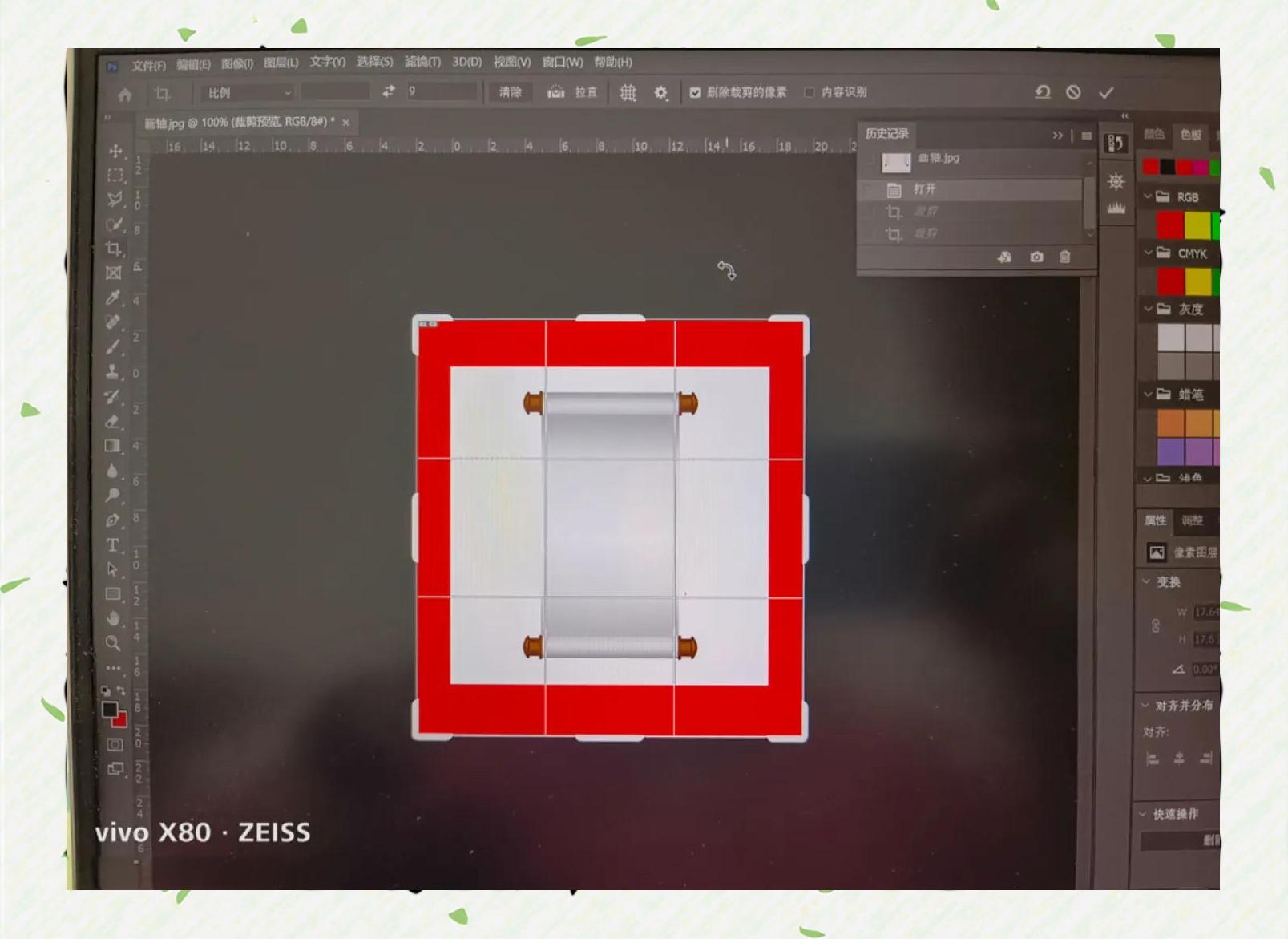Collapse the 对齐并分布 section

coord(1145,705)
